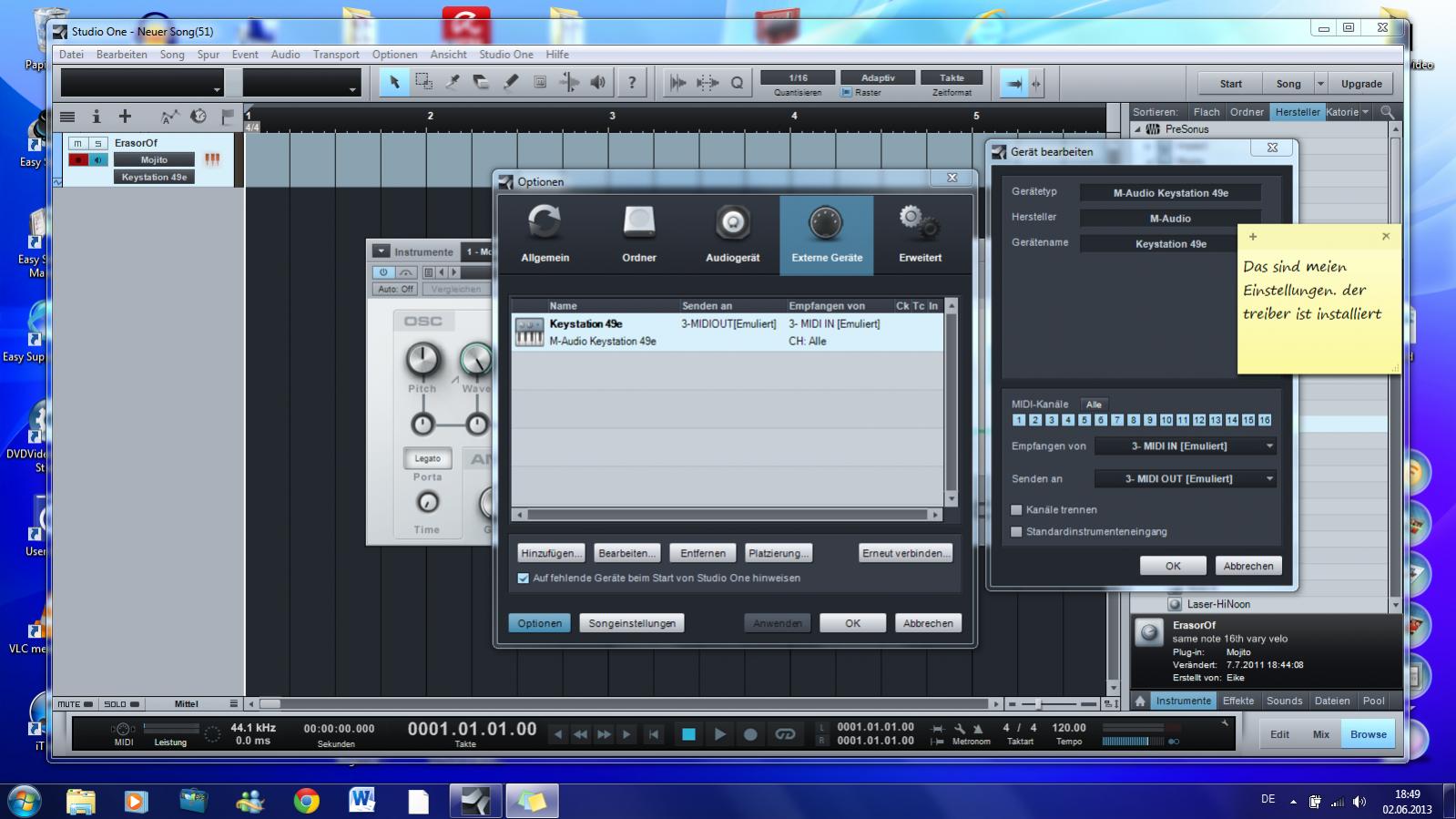Toggle the loop button in transport
1456x819 pixels.
(x=785, y=734)
